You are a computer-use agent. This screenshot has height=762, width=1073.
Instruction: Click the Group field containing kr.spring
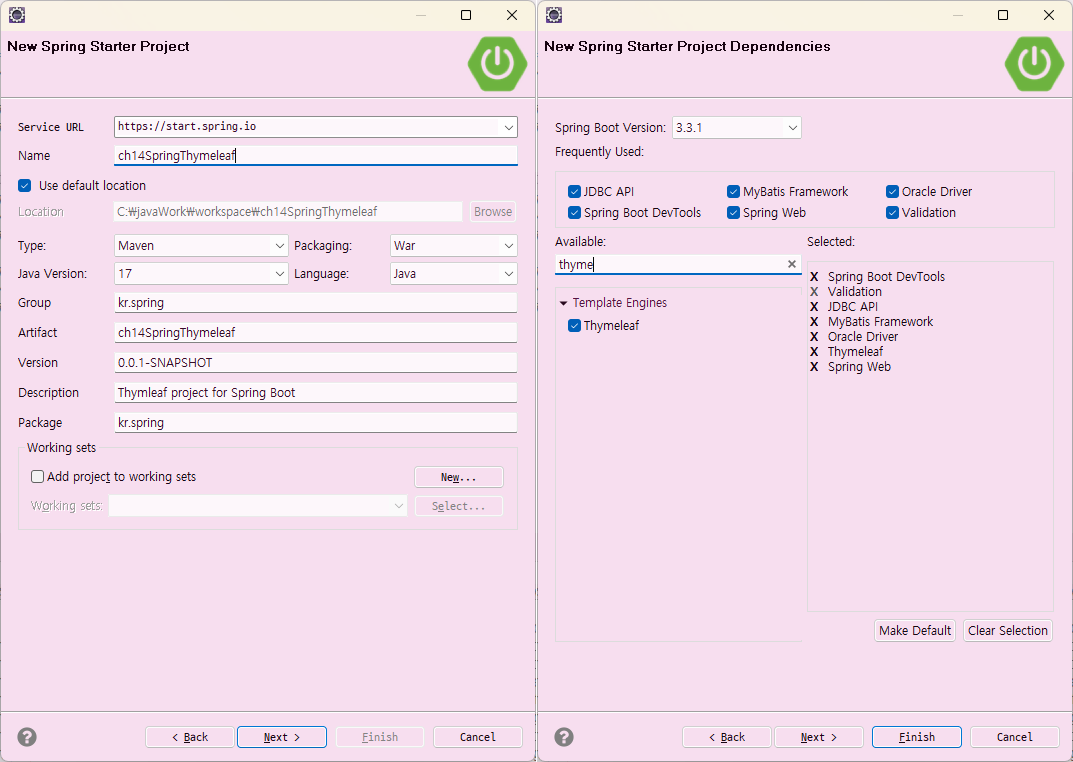coord(315,302)
